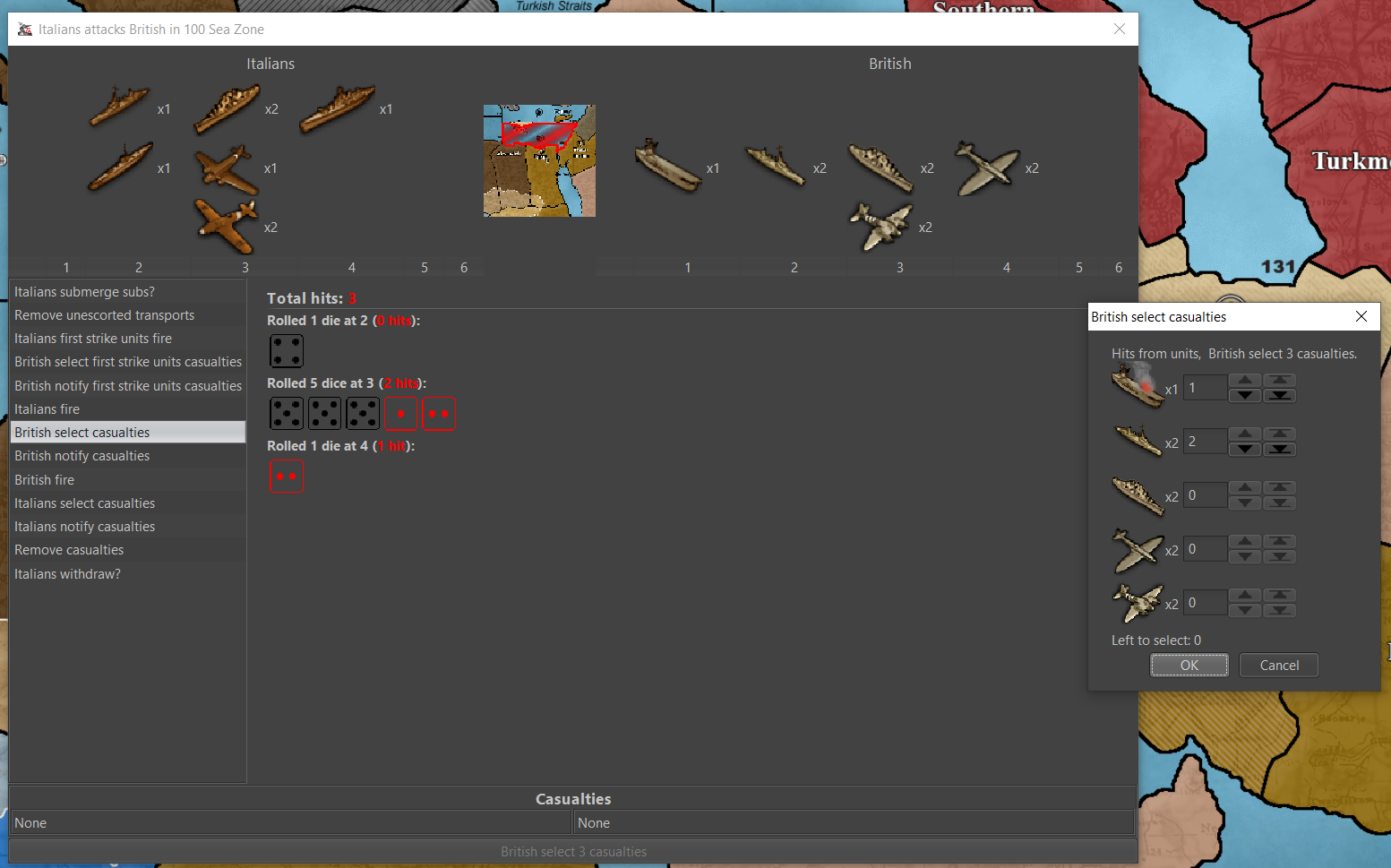Screen dimensions: 1391x868
Task: Select the 'Remove casualties' step
Action: coord(128,550)
